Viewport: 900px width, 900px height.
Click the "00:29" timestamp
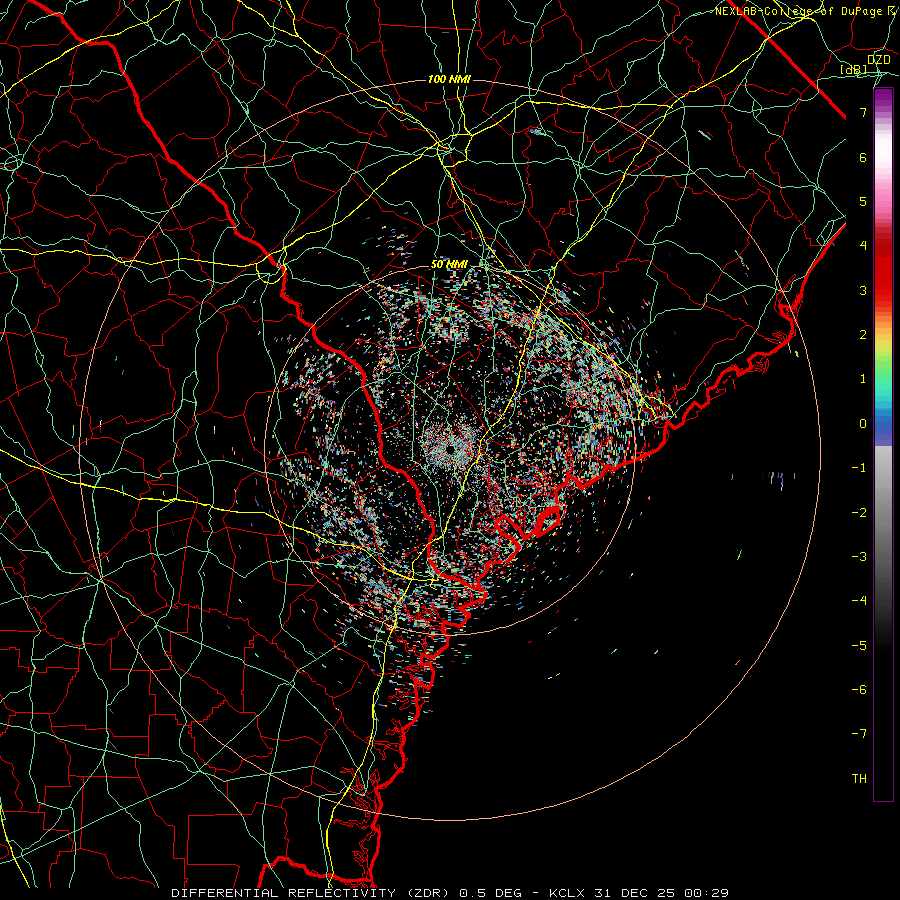(708, 893)
